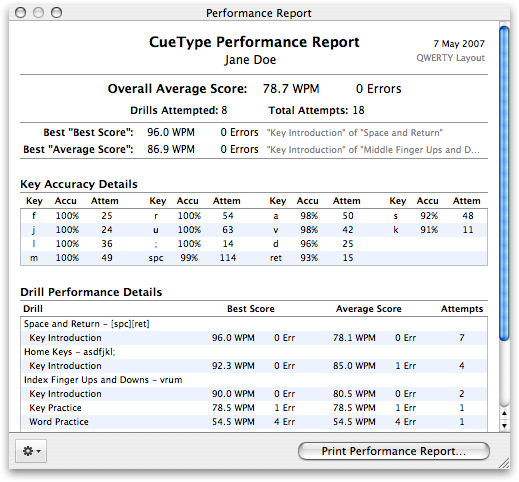This screenshot has height=482, width=519.
Task: Click the Best Score column header
Action: (x=251, y=309)
